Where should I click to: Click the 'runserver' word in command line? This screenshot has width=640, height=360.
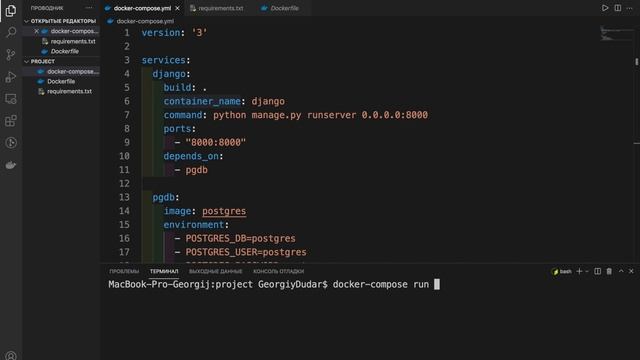pos(331,115)
